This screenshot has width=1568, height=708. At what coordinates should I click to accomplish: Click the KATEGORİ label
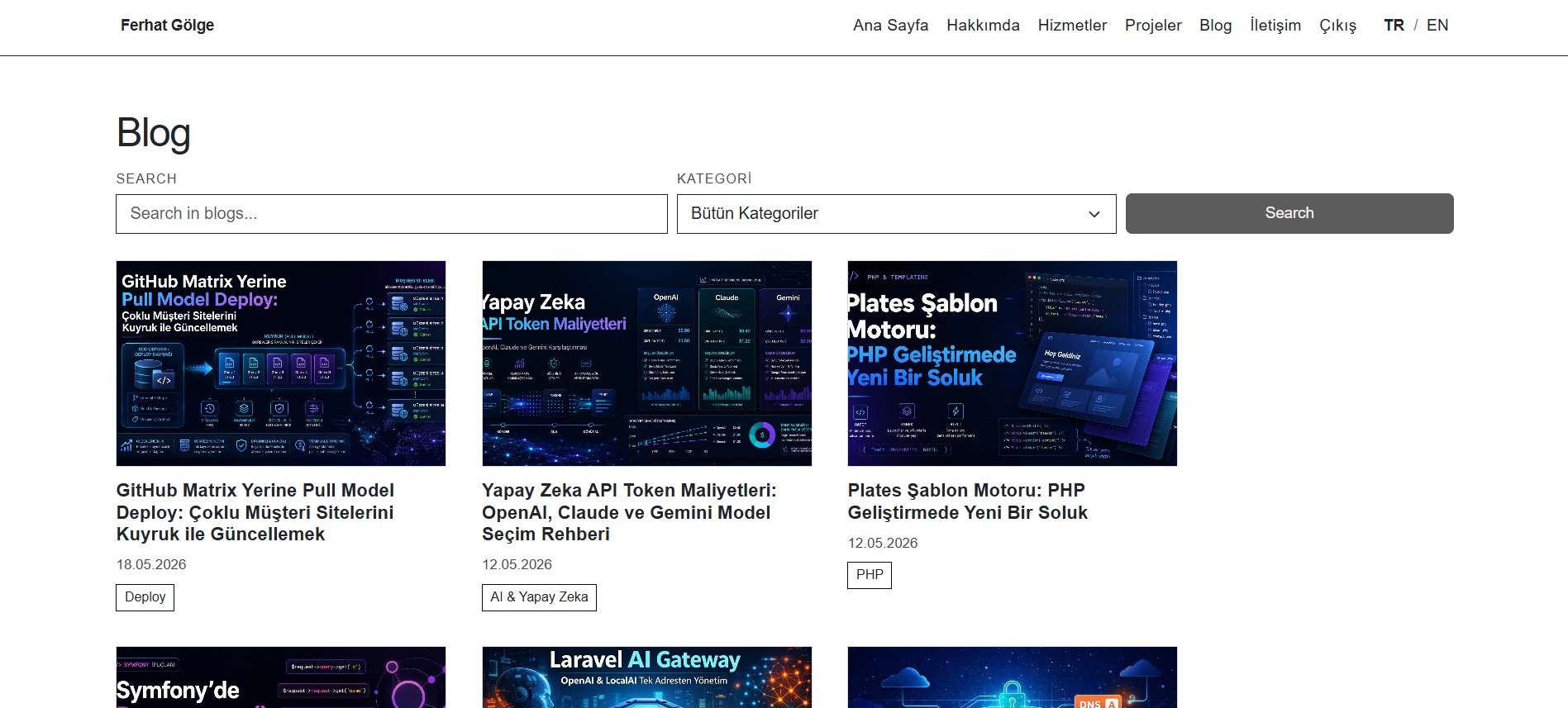714,178
